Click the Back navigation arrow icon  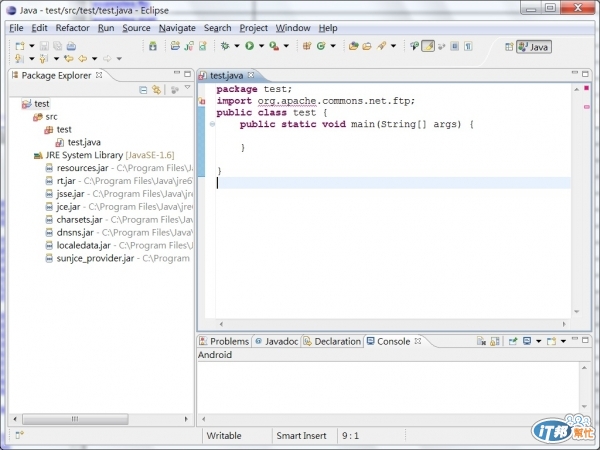[82, 59]
